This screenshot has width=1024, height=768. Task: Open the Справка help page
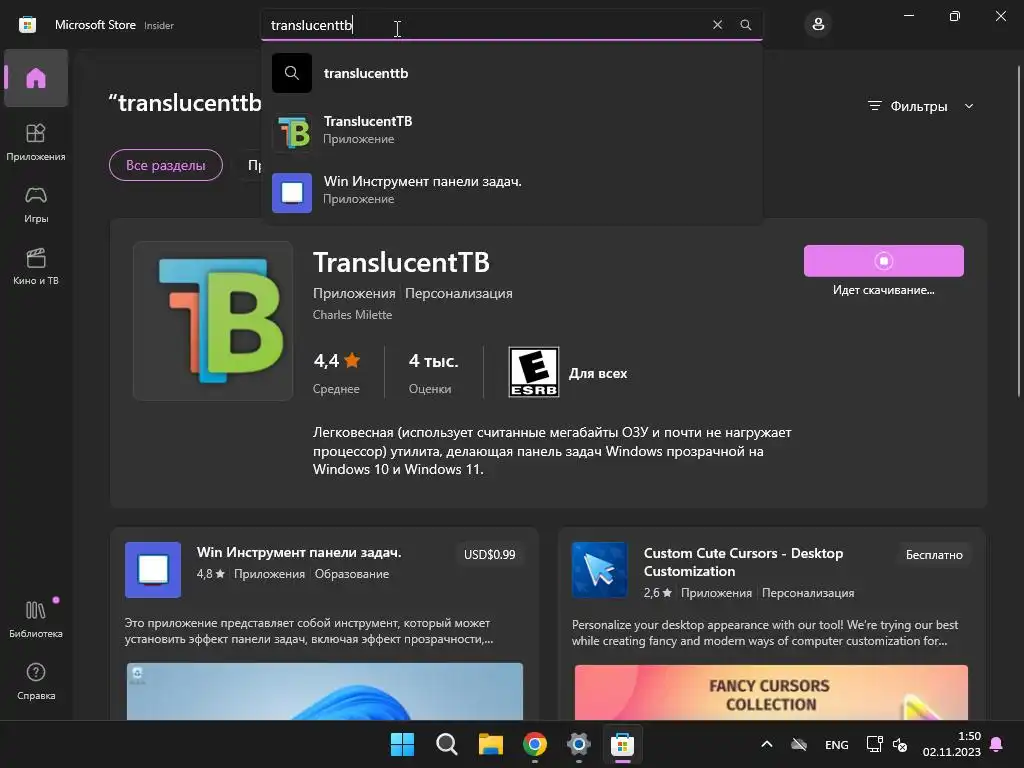36,681
